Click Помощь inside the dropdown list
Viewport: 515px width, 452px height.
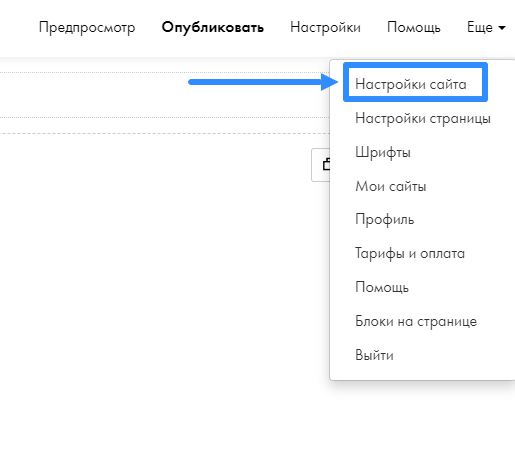point(382,287)
